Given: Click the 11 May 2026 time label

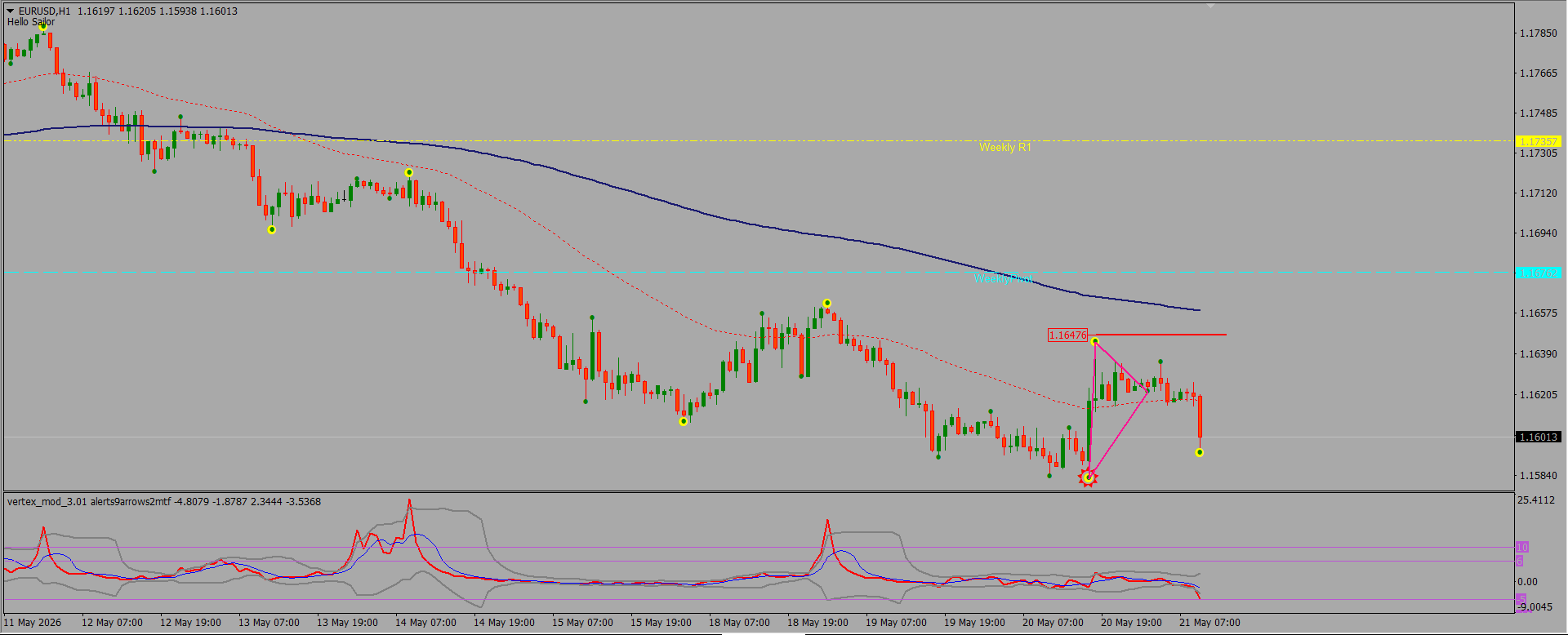Looking at the screenshot, I should 33,622.
